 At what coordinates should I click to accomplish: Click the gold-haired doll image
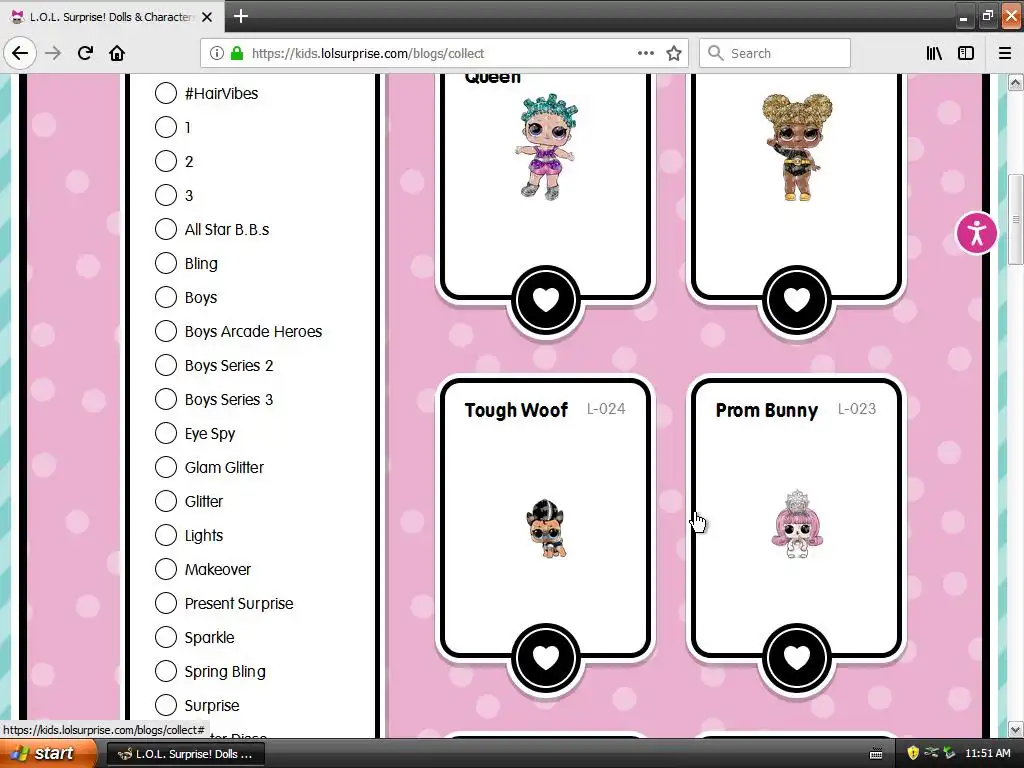click(x=797, y=148)
